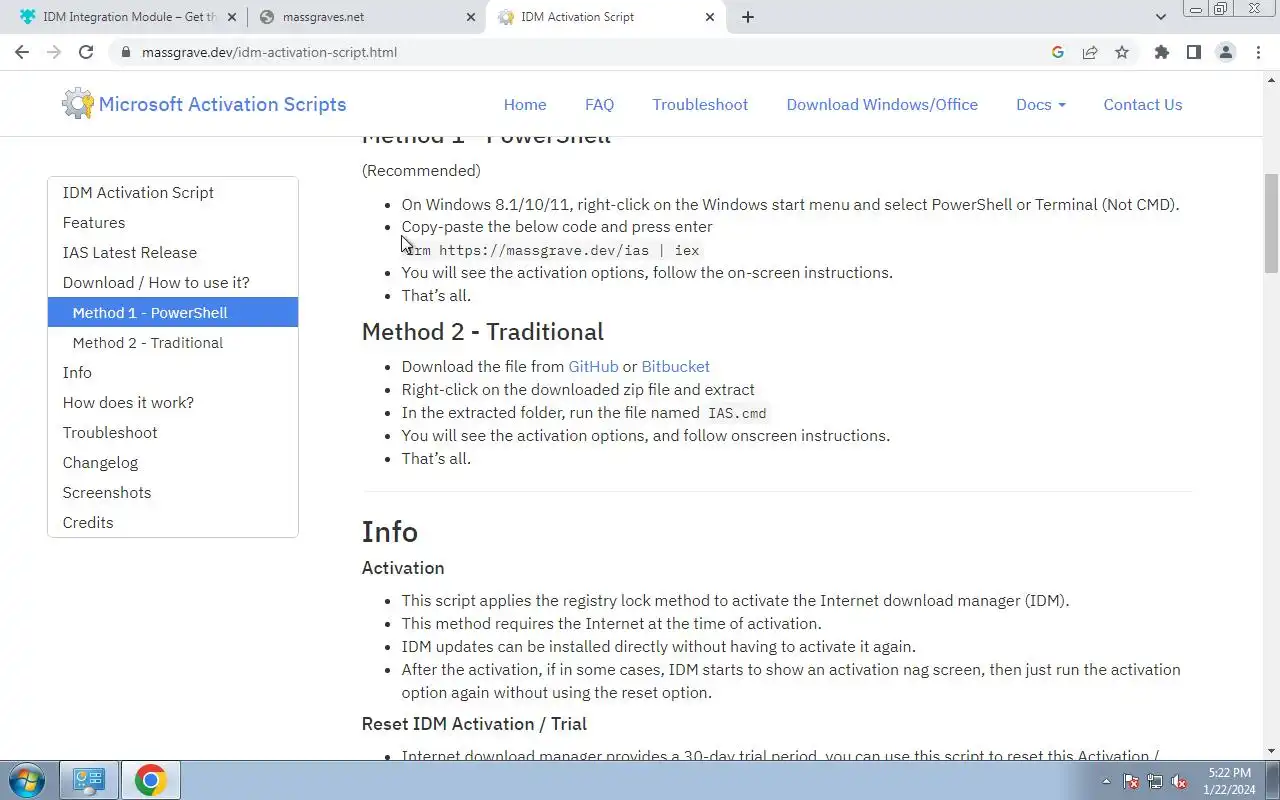1280x800 pixels.
Task: Close the IDM Activation Script tab
Action: coord(710,17)
